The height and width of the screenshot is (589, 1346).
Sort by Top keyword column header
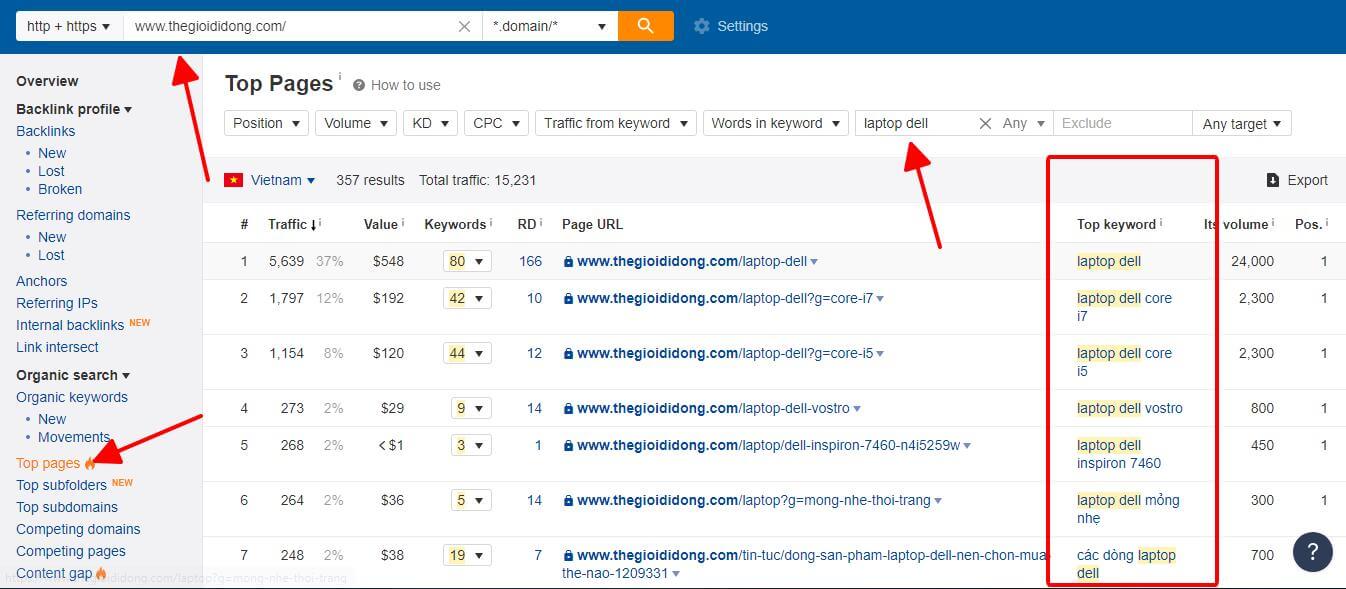(x=1118, y=224)
